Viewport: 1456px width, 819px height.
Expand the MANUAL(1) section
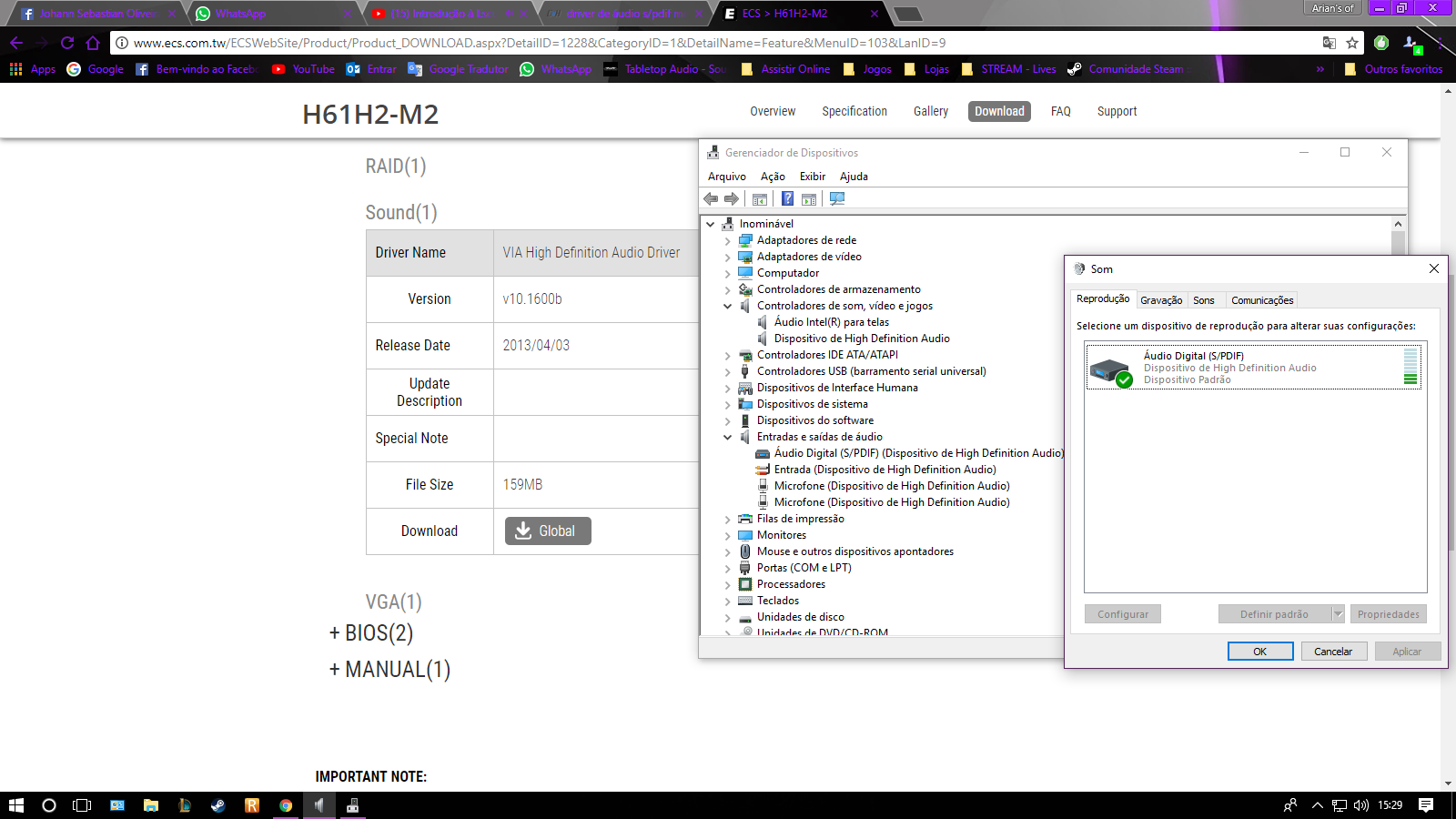pyautogui.click(x=389, y=670)
